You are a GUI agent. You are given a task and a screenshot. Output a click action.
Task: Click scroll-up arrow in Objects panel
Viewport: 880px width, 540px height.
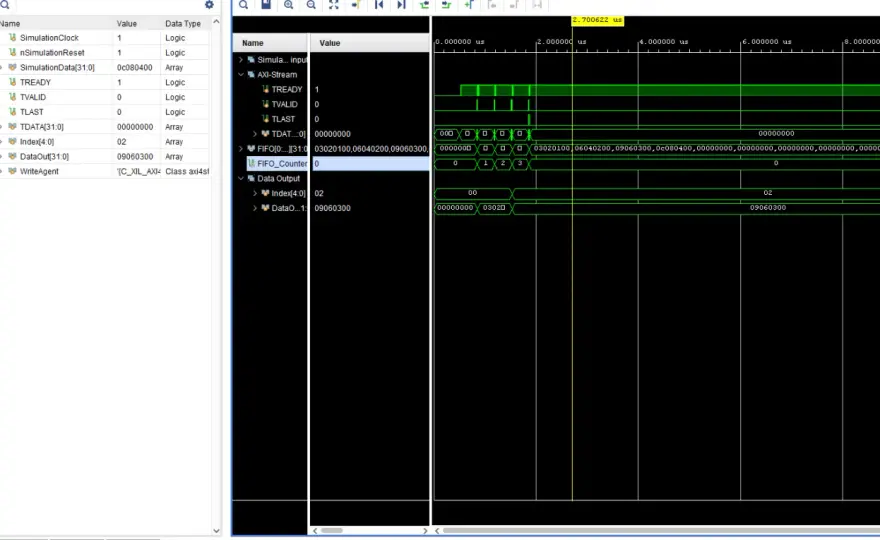(216, 21)
